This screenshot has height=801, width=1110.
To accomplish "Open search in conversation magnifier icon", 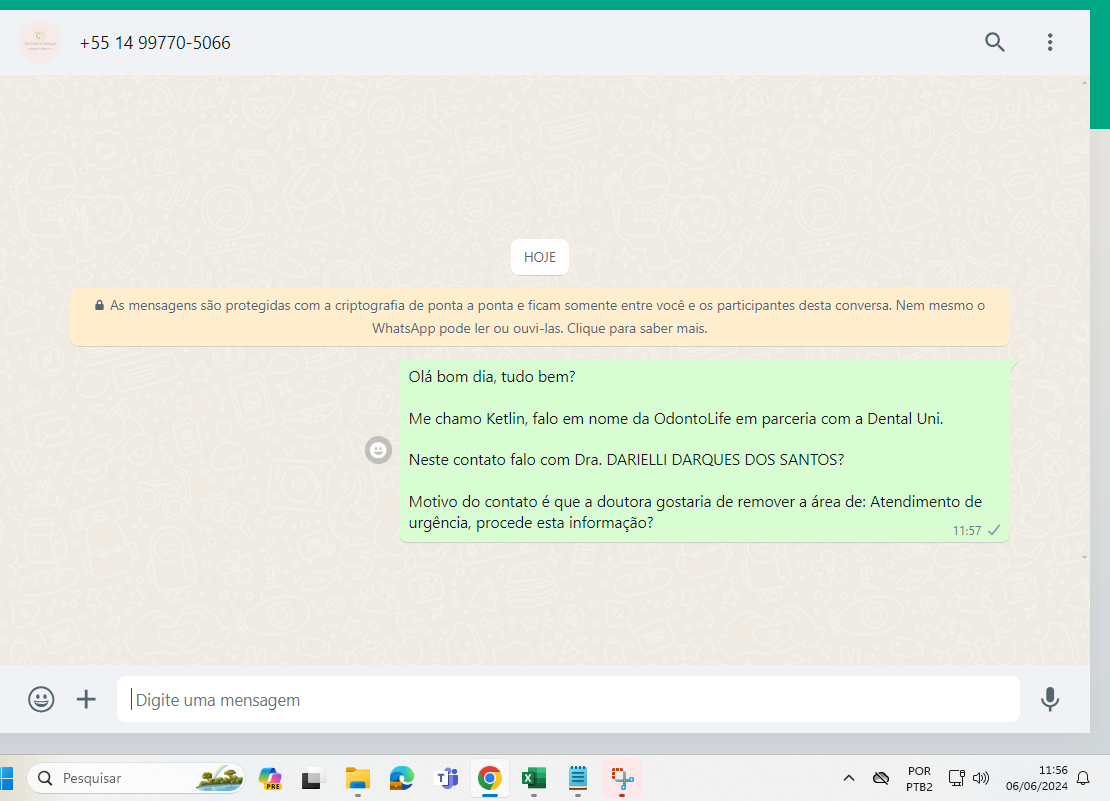I will (995, 42).
